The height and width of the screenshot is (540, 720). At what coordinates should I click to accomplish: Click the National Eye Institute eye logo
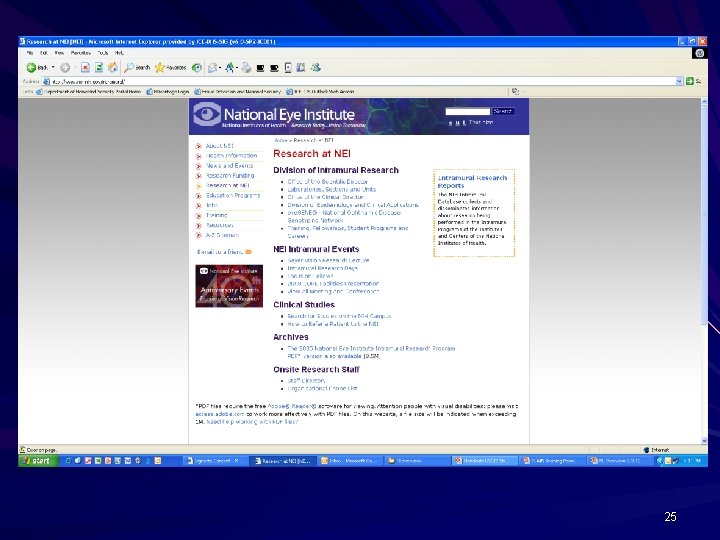(207, 114)
